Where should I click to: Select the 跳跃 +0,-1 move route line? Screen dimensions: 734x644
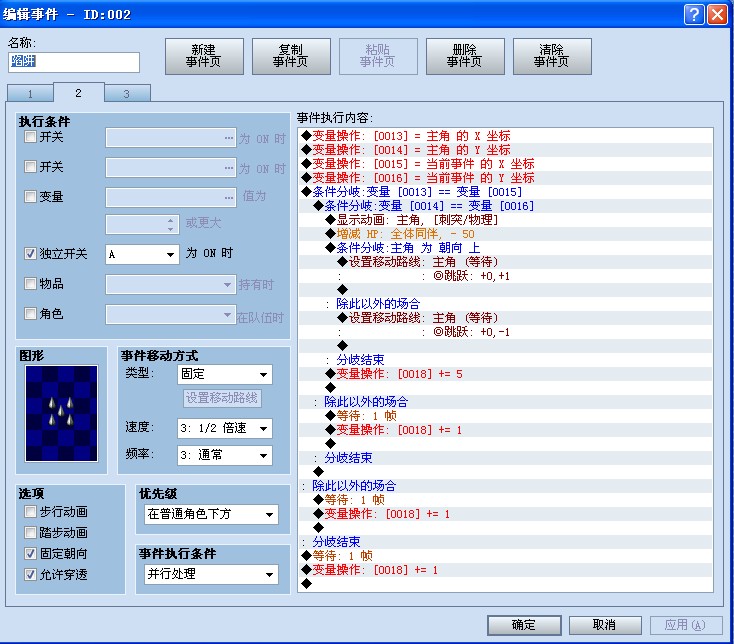click(505, 332)
